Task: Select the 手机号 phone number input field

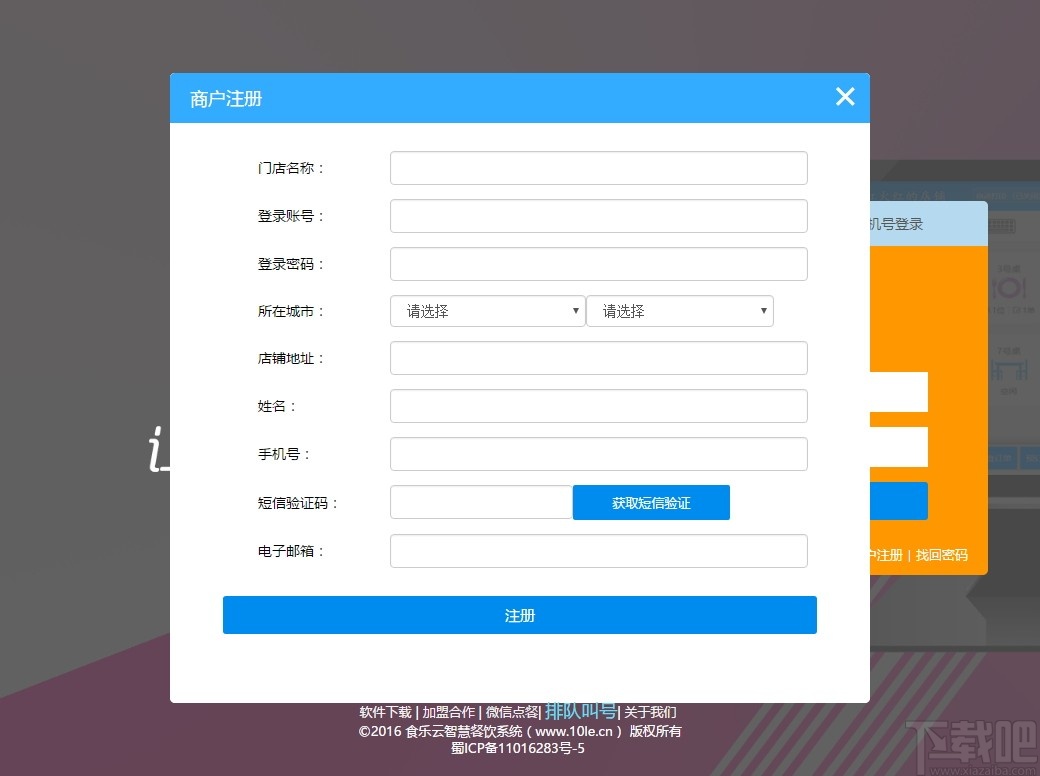Action: click(x=598, y=454)
